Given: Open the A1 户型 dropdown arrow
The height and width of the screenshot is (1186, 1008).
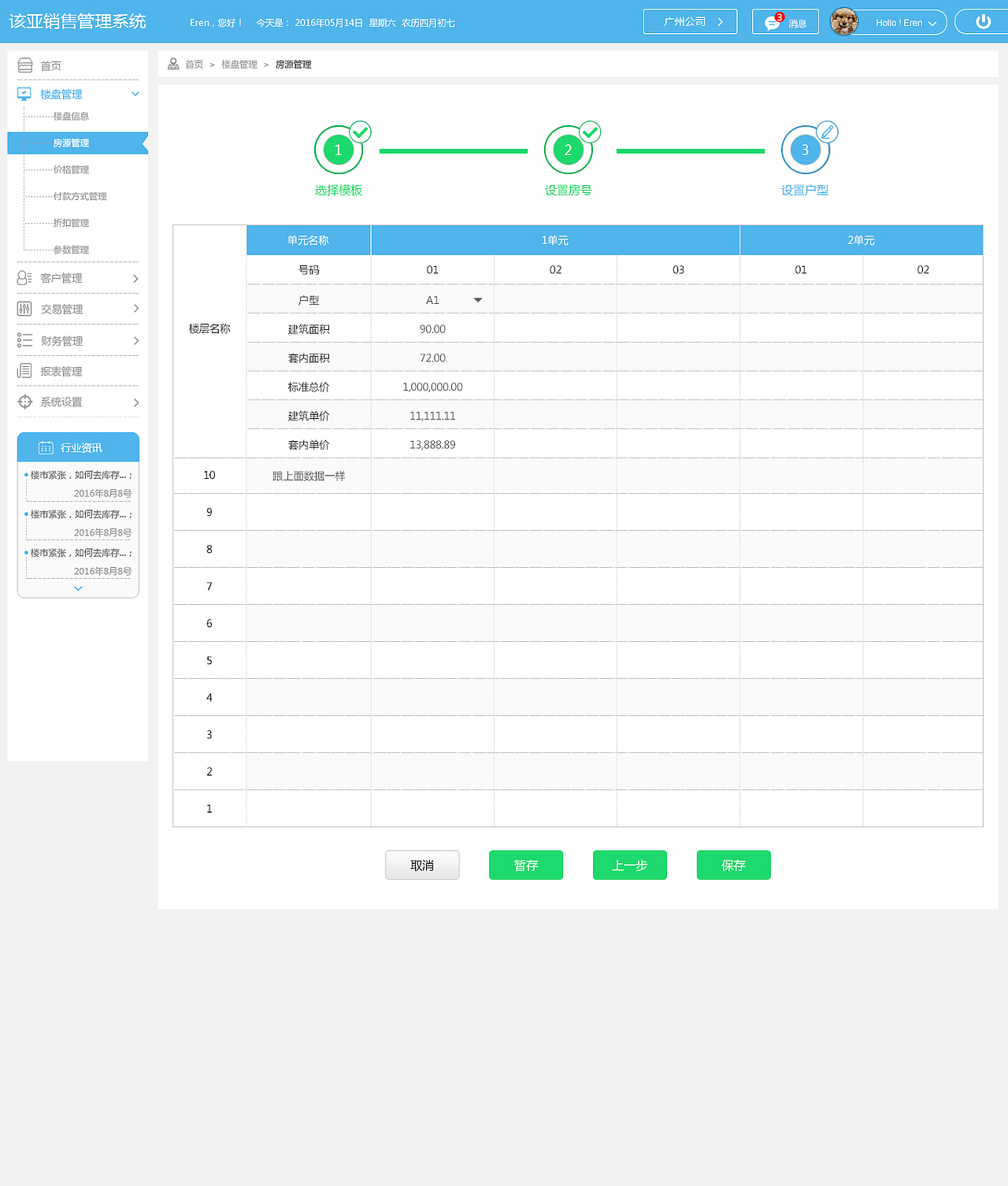Looking at the screenshot, I should (478, 300).
